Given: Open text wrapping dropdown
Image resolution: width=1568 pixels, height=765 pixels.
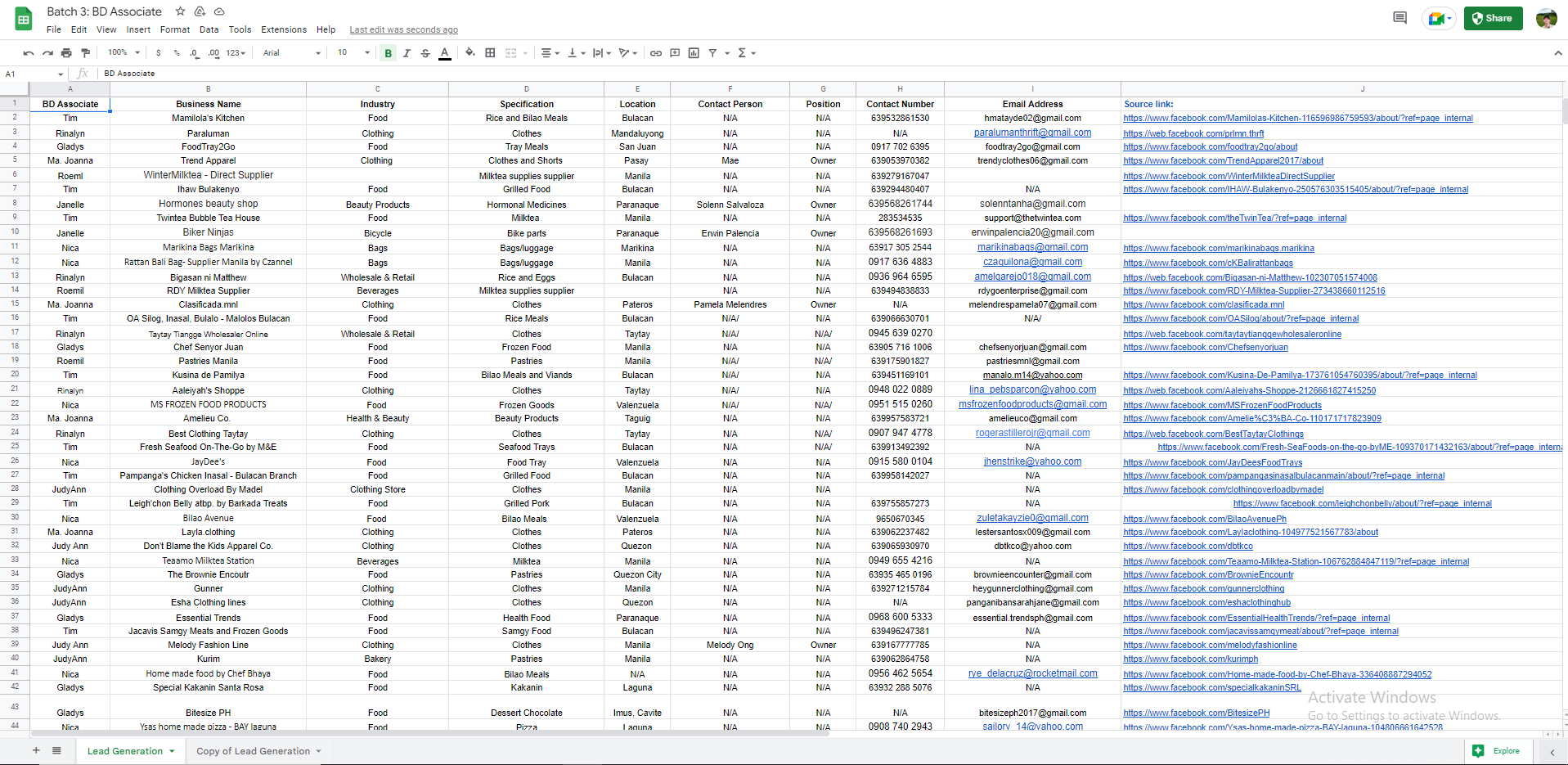Looking at the screenshot, I should (x=601, y=53).
